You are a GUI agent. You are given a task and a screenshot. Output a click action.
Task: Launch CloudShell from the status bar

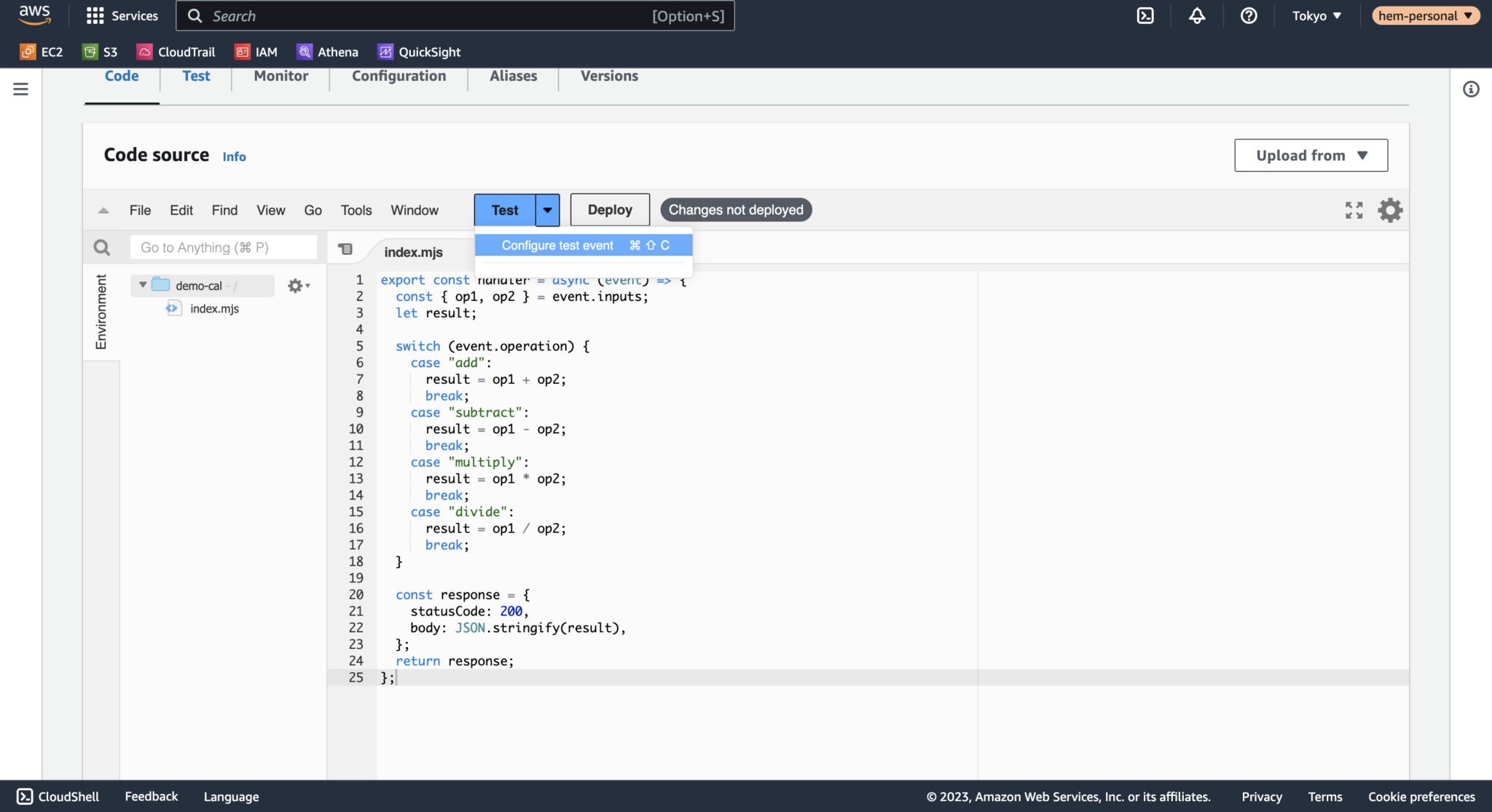click(x=57, y=796)
